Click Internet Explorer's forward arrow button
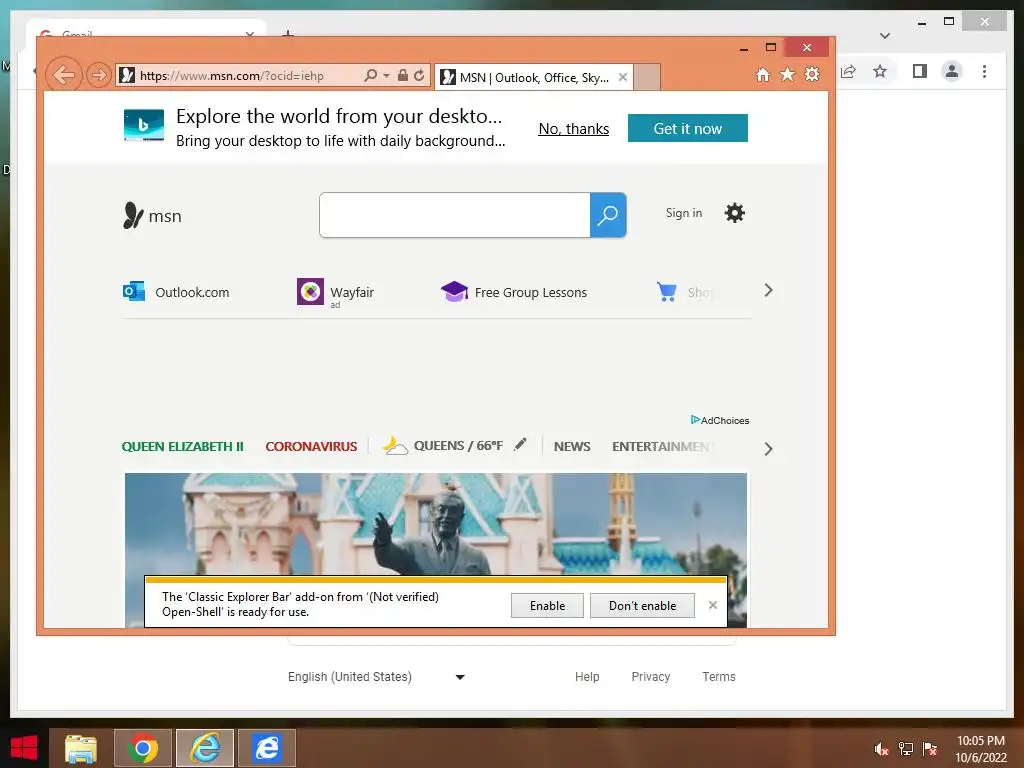Viewport: 1024px width, 768px height. click(99, 75)
